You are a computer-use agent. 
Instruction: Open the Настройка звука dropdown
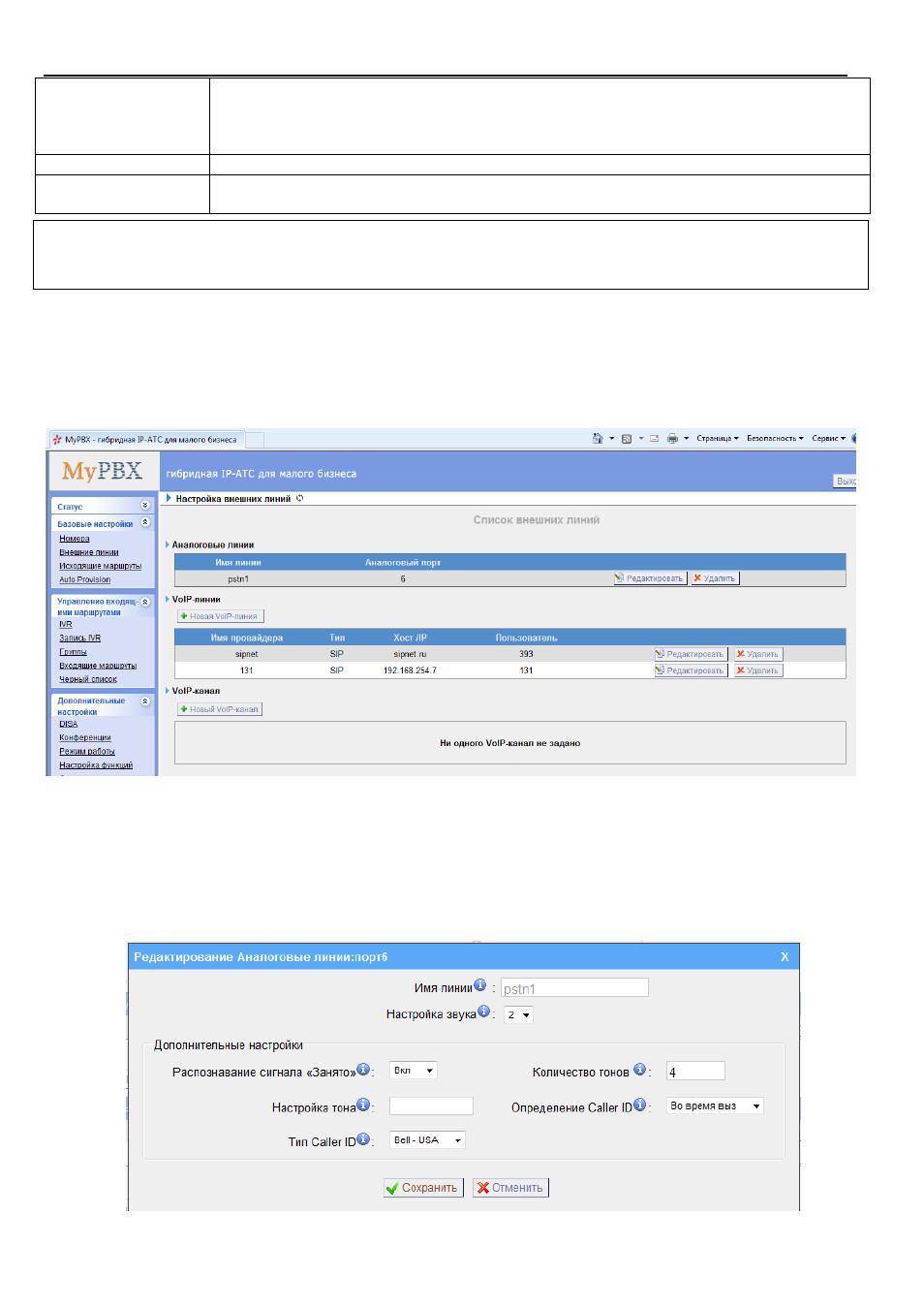[x=518, y=1014]
